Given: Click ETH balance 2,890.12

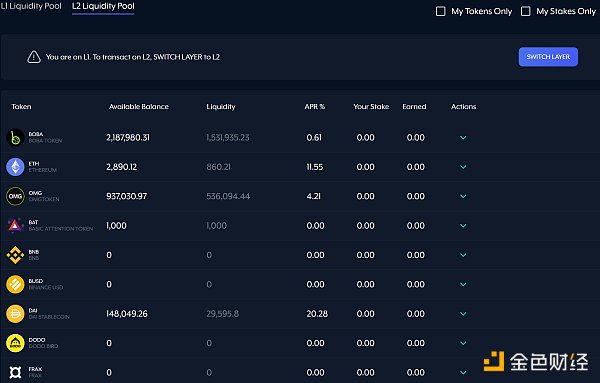Looking at the screenshot, I should click(121, 167).
